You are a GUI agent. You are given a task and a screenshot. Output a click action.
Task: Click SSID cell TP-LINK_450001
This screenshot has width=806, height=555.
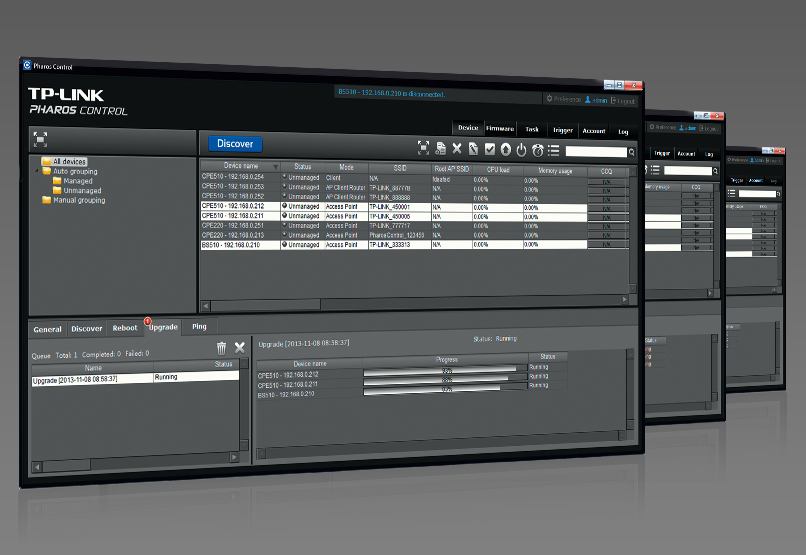pyautogui.click(x=400, y=207)
